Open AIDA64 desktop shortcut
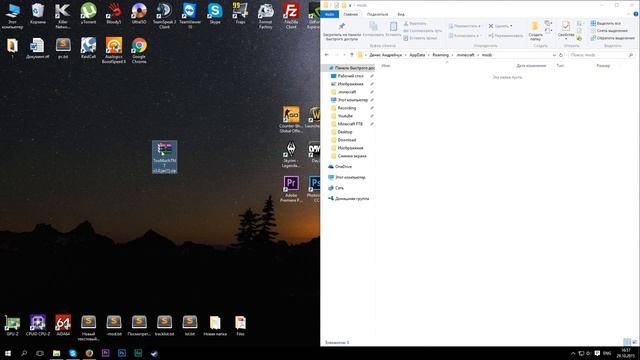This screenshot has height=360, width=640. pos(63,326)
